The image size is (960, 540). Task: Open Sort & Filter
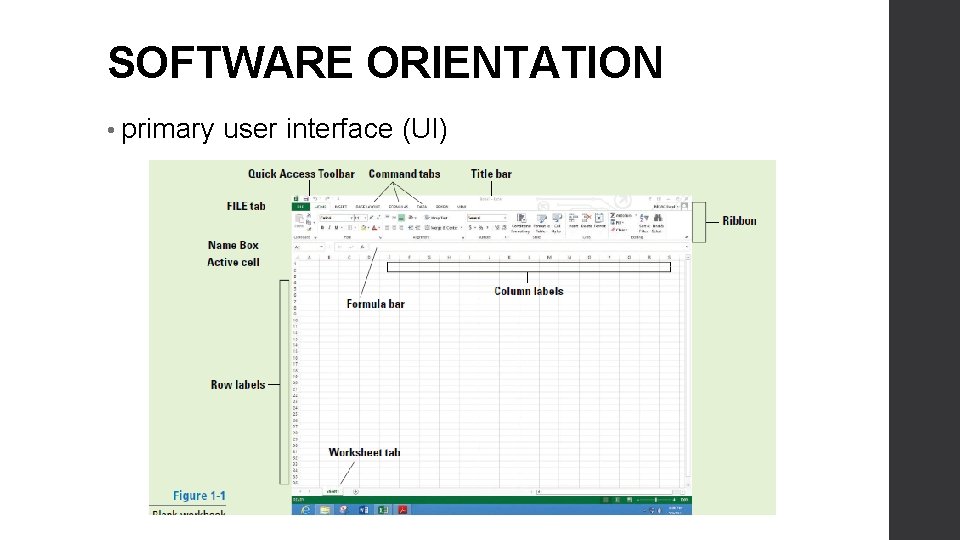(644, 223)
